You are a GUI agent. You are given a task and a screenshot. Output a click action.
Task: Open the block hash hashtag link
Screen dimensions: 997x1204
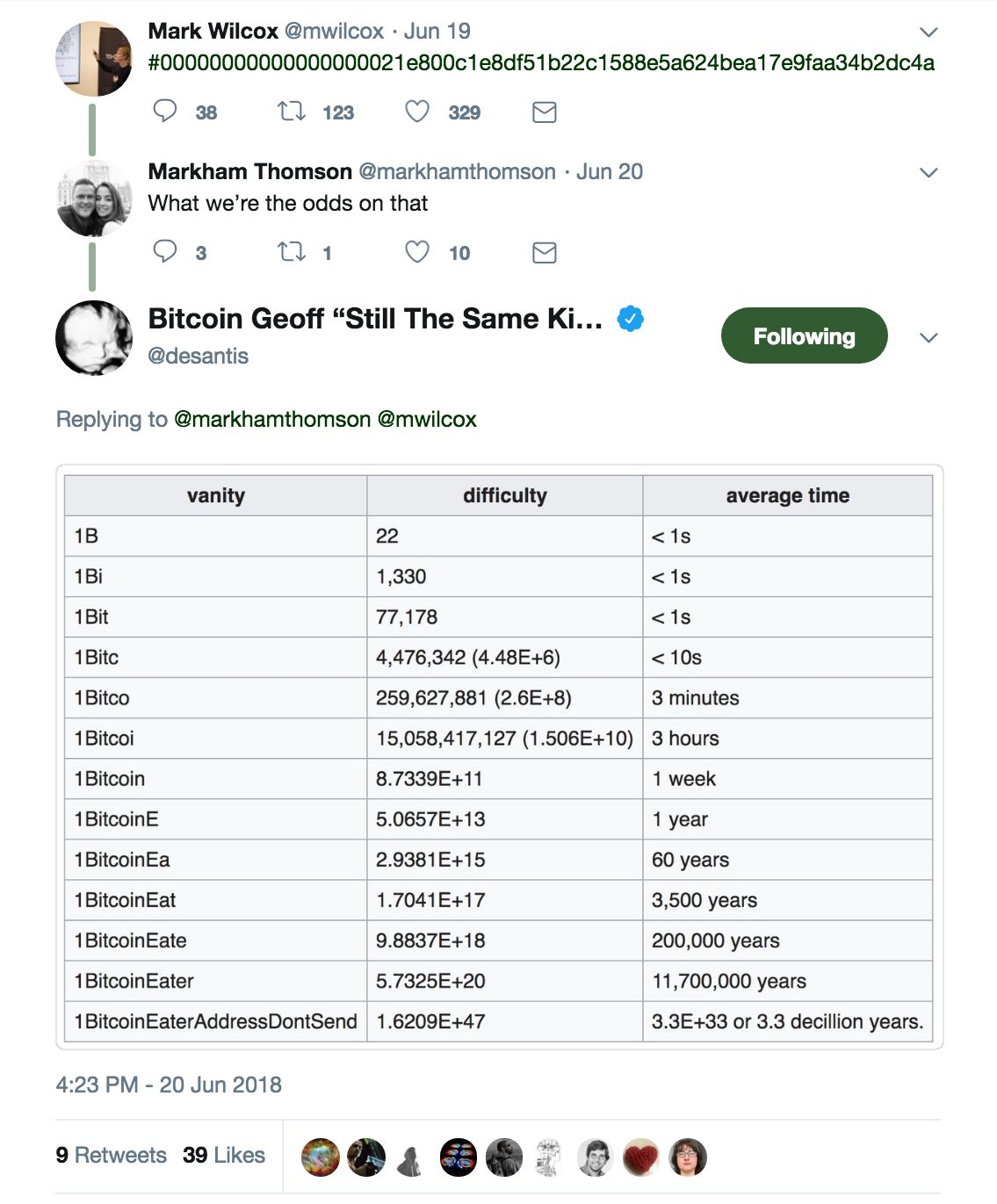(x=541, y=62)
